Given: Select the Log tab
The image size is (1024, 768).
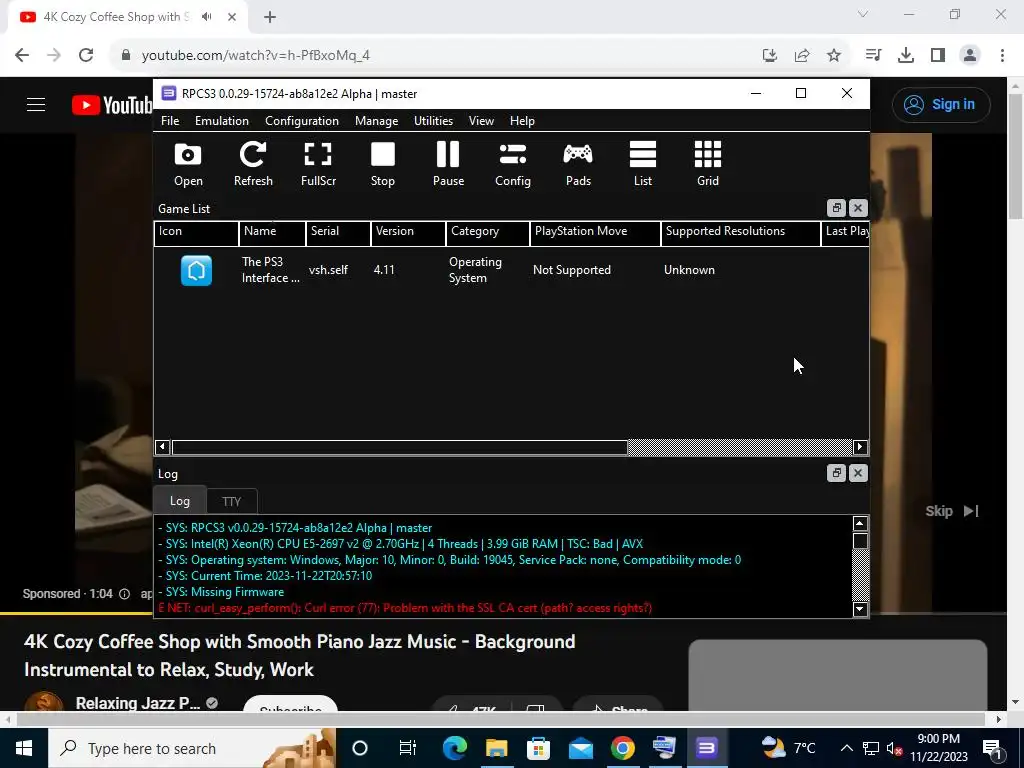Looking at the screenshot, I should coord(180,501).
